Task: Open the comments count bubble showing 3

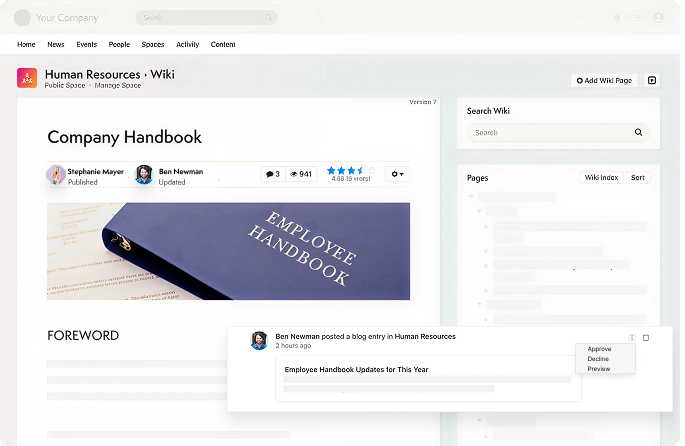Action: click(x=273, y=174)
